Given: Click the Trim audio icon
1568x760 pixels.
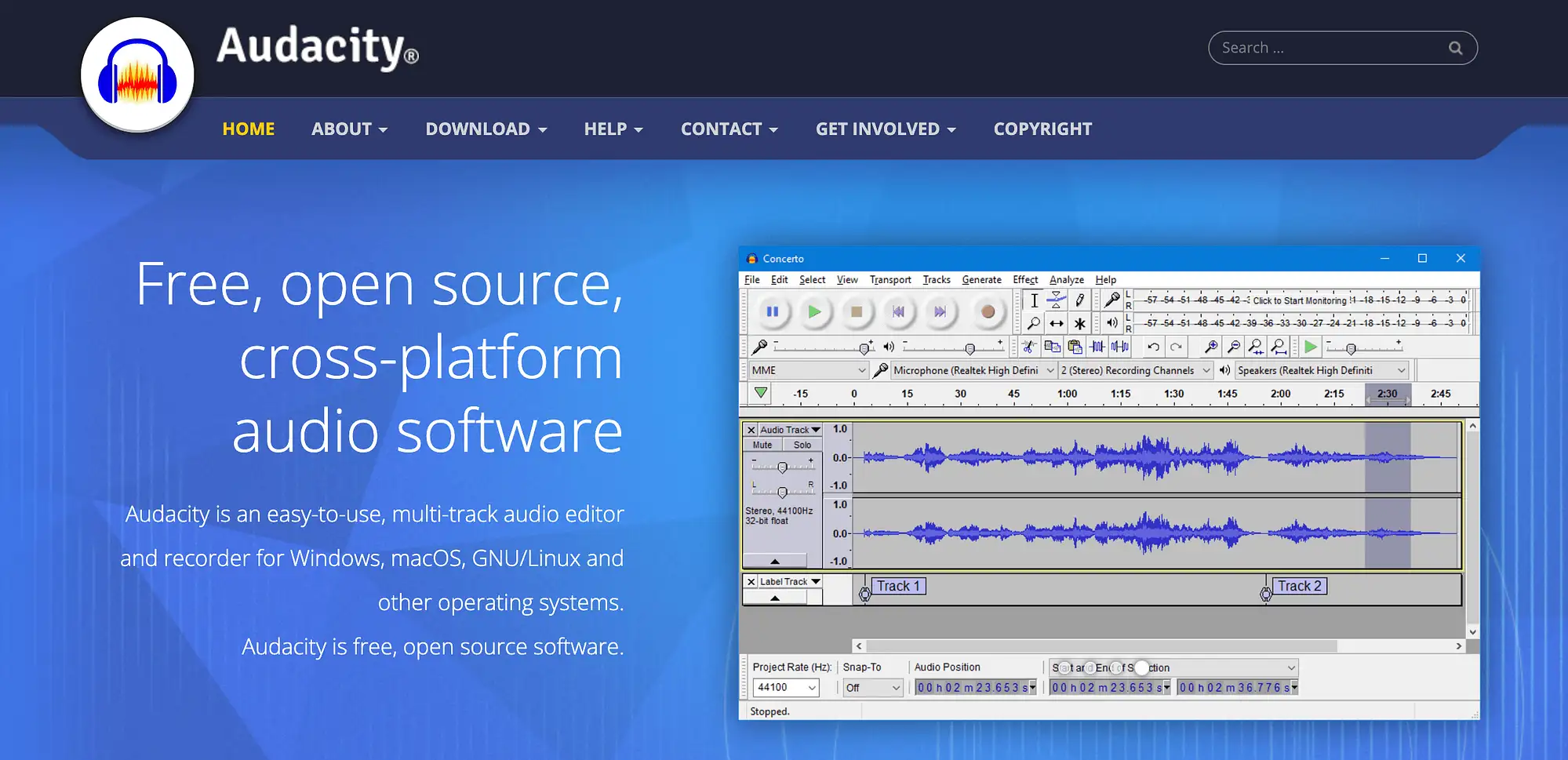Looking at the screenshot, I should coord(1097,347).
